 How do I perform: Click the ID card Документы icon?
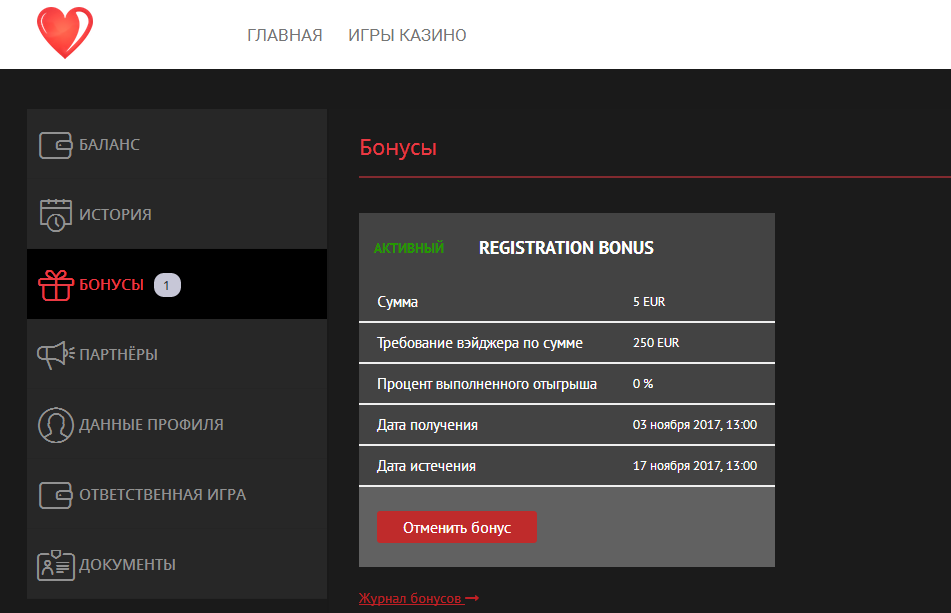(56, 565)
